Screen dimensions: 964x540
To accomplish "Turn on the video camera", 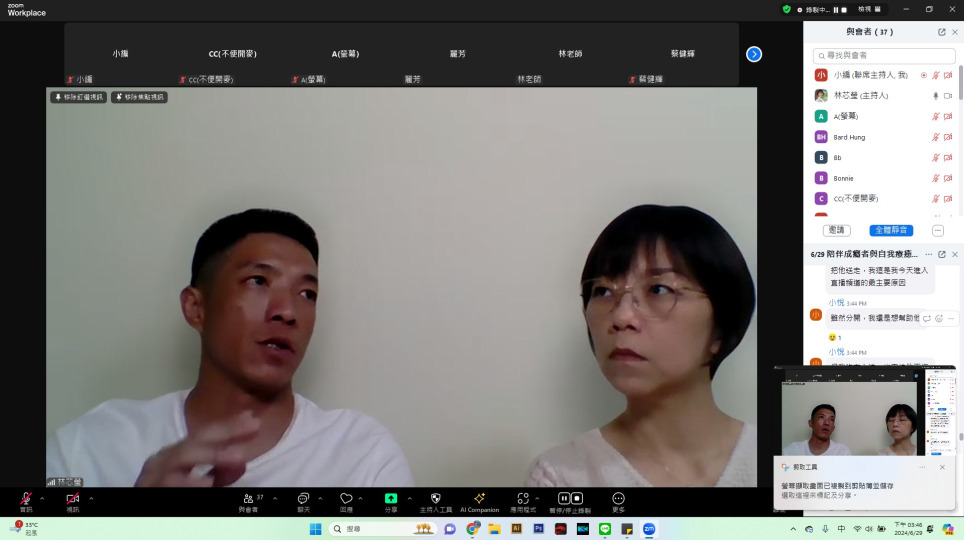I will (x=72, y=498).
